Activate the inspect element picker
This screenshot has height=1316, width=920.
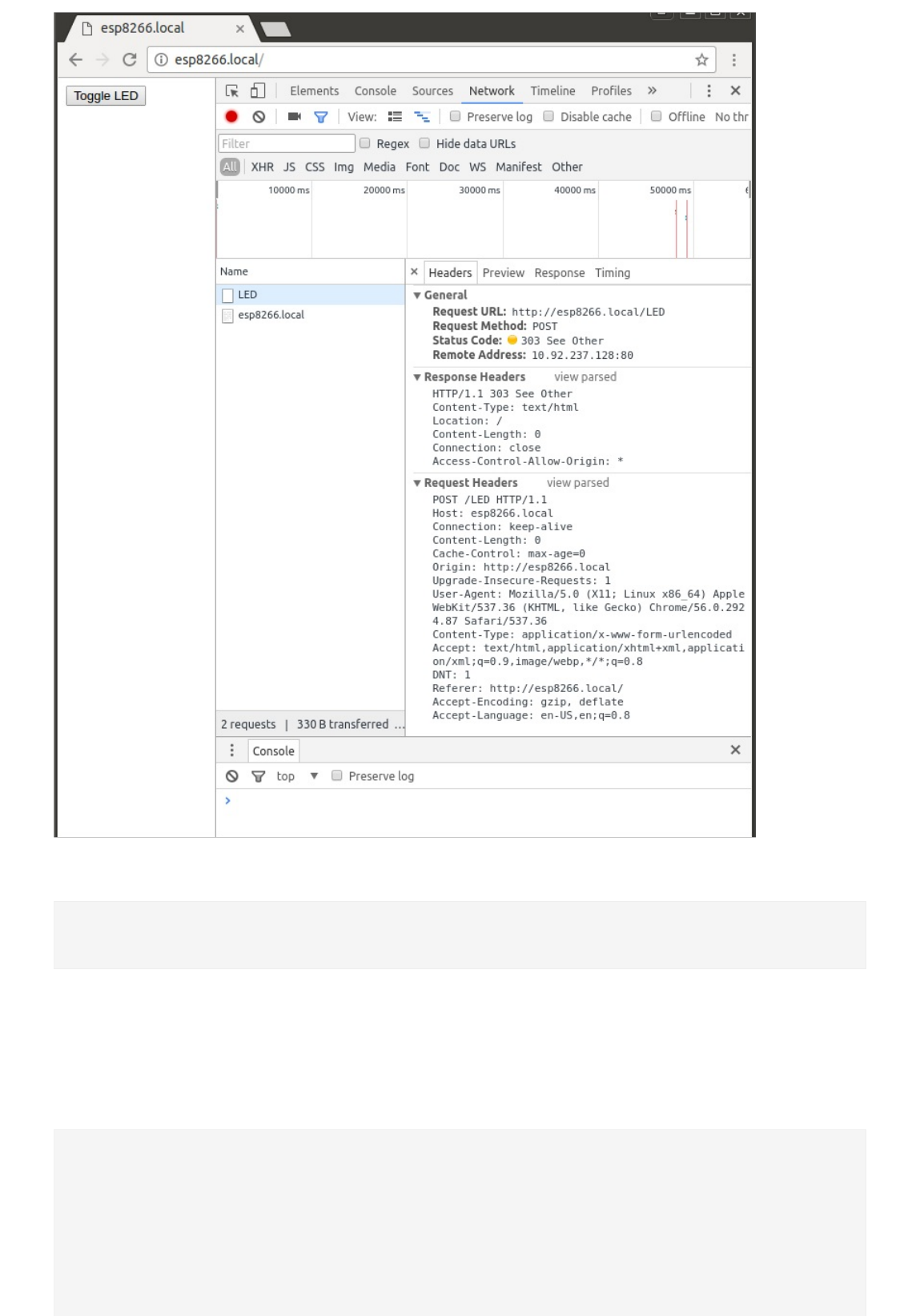(x=231, y=91)
